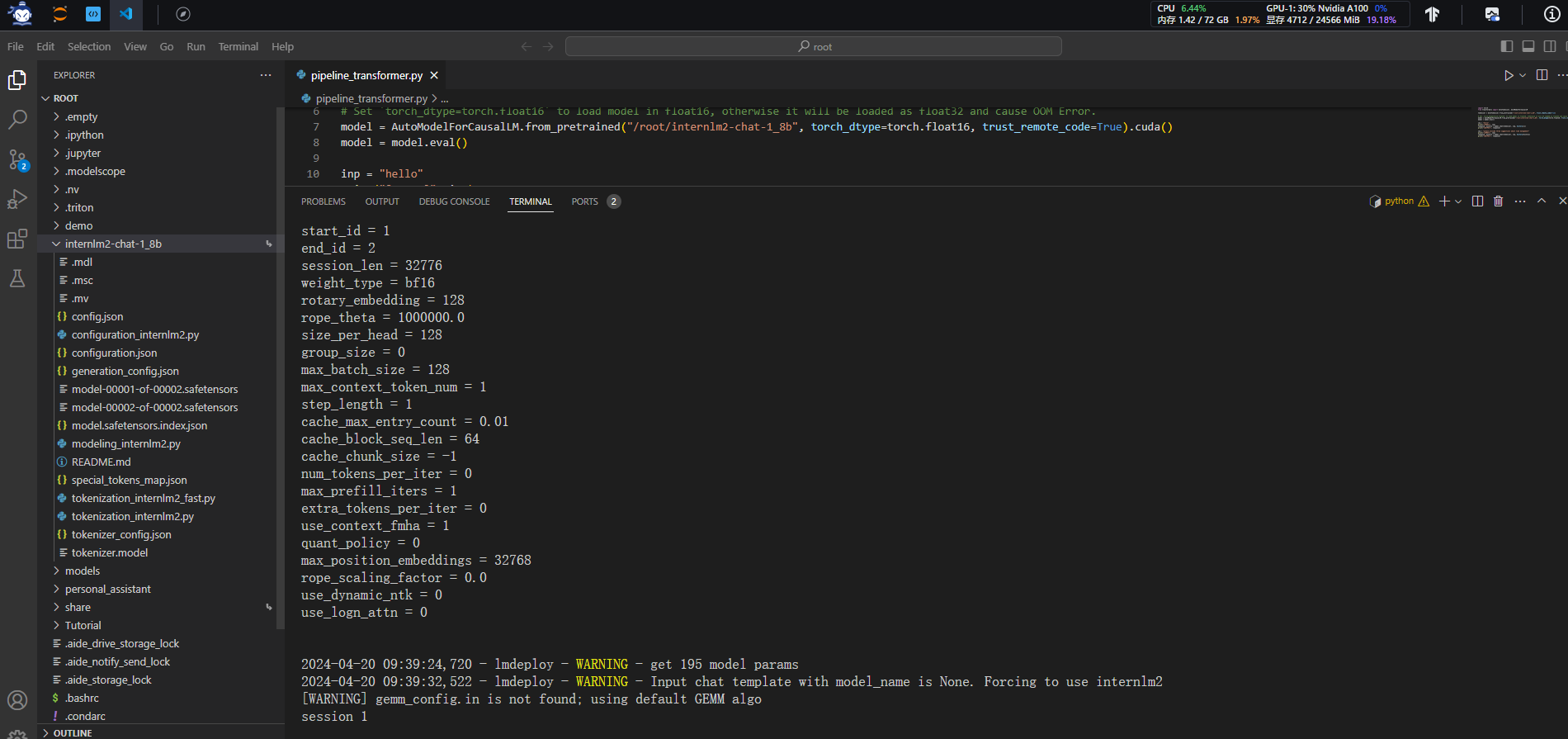Viewport: 1568px width, 739px height.
Task: Click the VS Code icon in top bar
Action: click(x=125, y=14)
